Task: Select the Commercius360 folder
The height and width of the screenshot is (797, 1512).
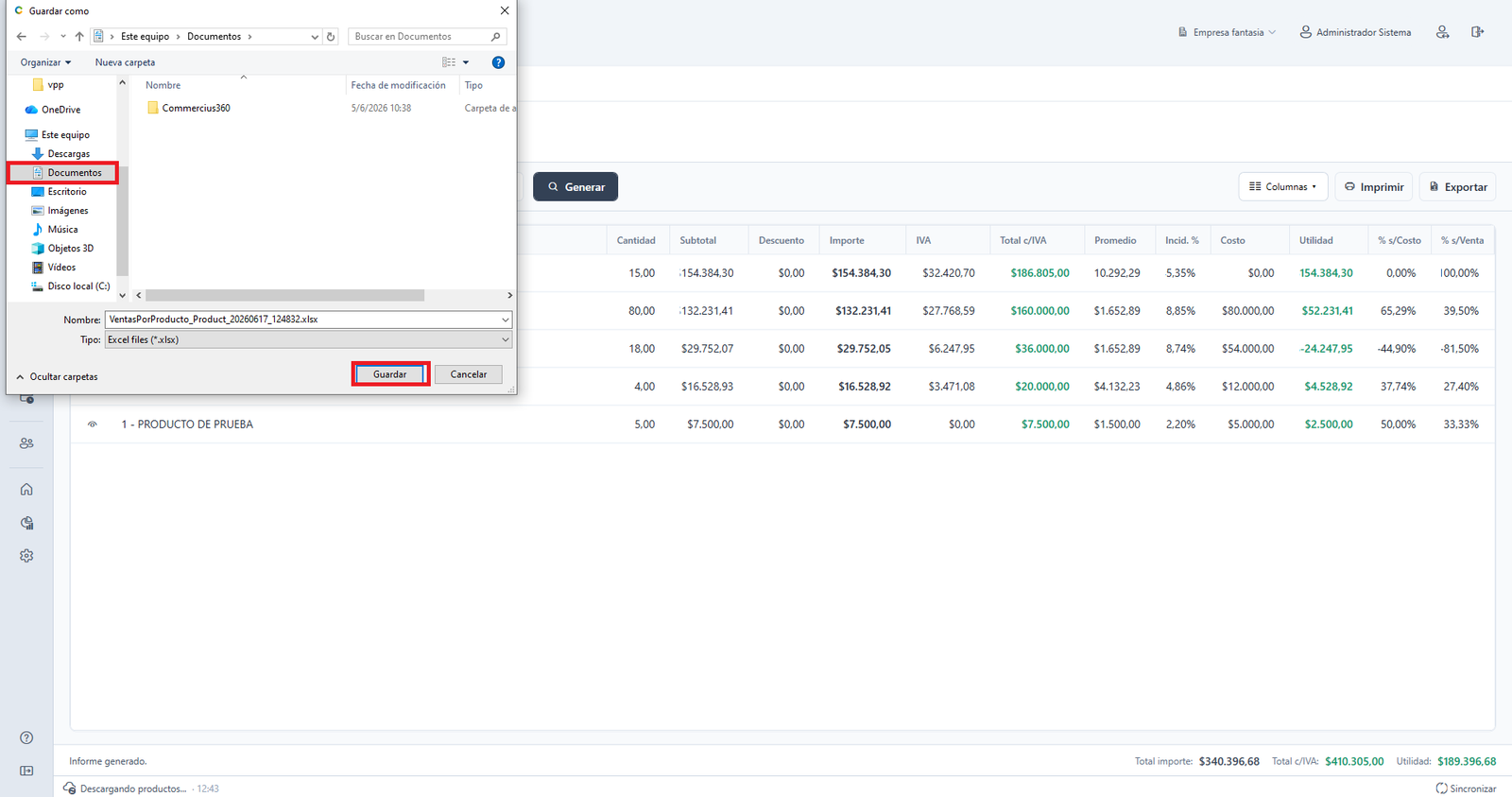Action: tap(197, 108)
